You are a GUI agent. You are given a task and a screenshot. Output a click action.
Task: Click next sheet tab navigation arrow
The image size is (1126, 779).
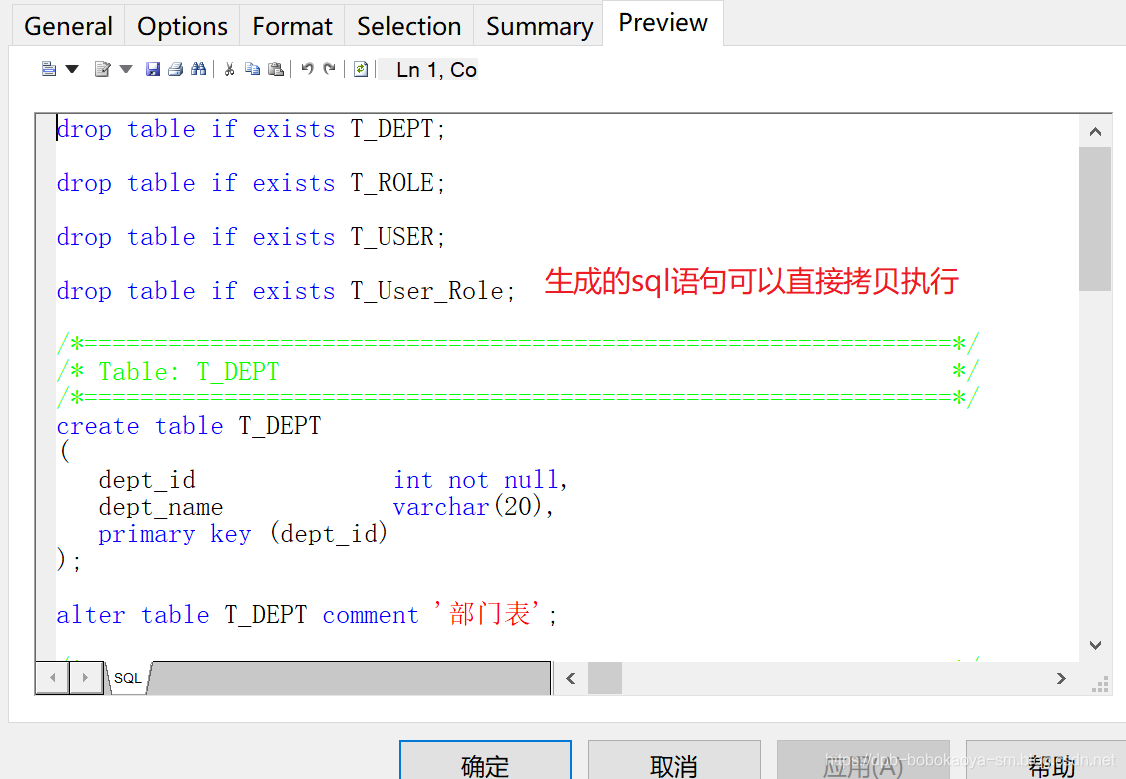point(85,678)
